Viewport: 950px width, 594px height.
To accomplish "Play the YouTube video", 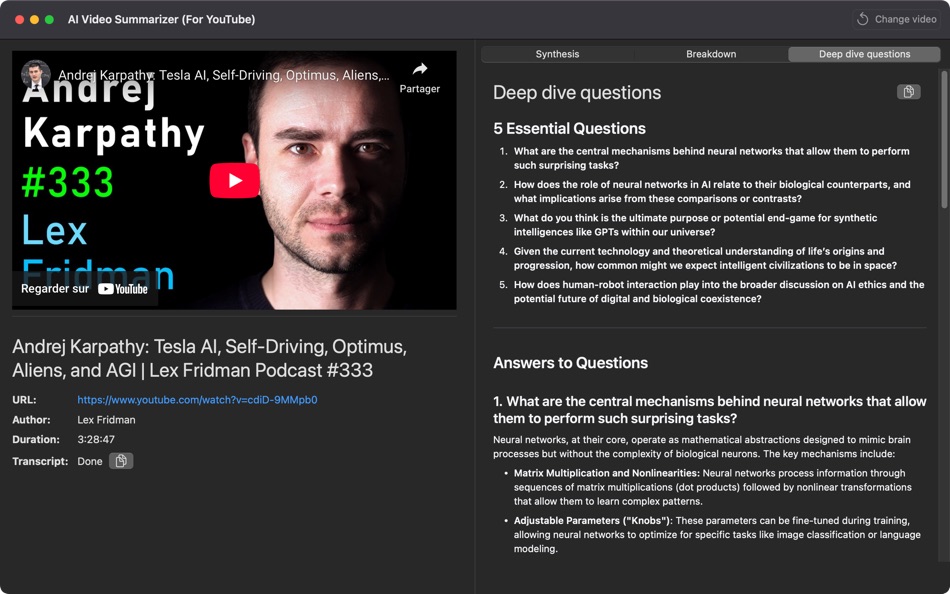I will 234,181.
